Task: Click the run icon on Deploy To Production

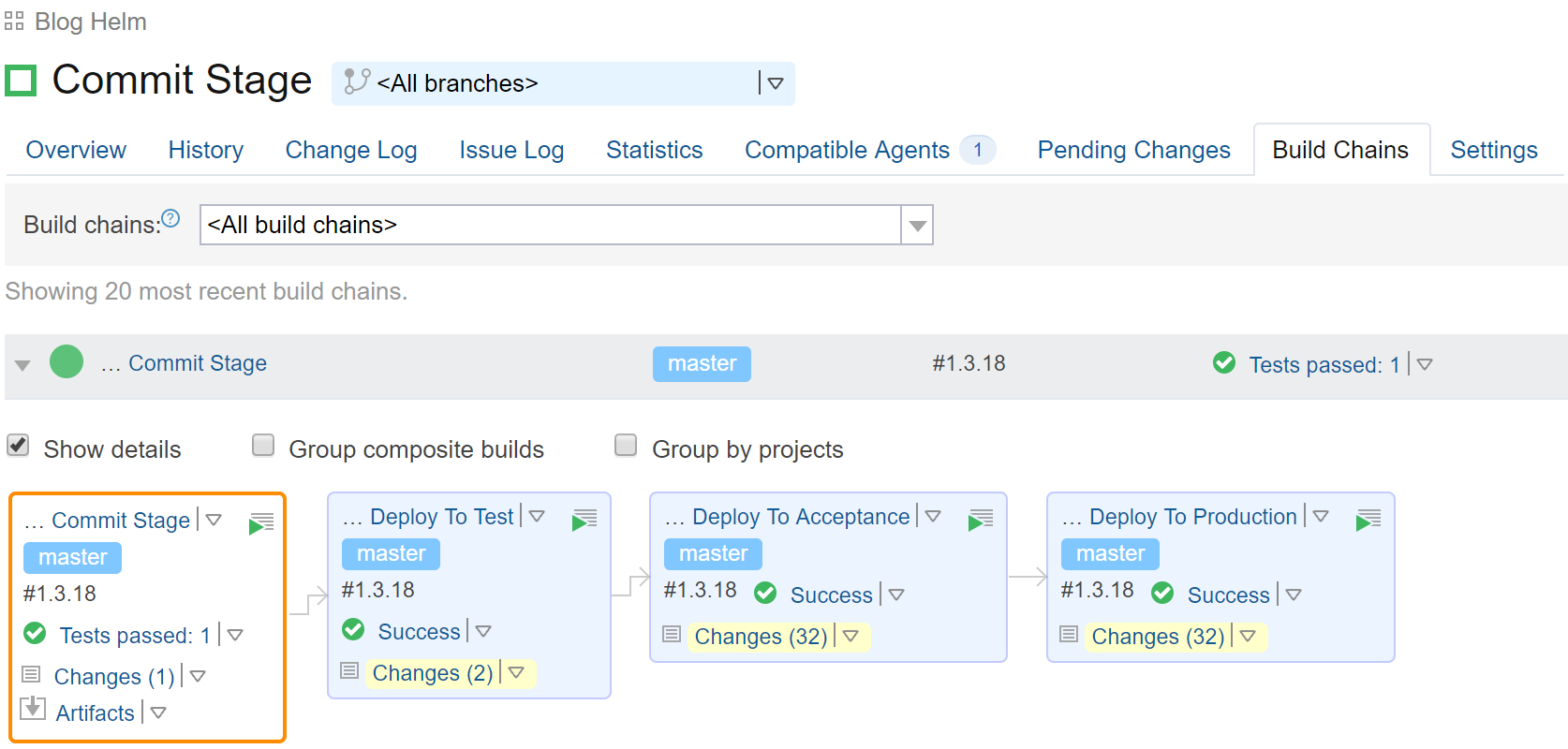Action: [x=1368, y=520]
